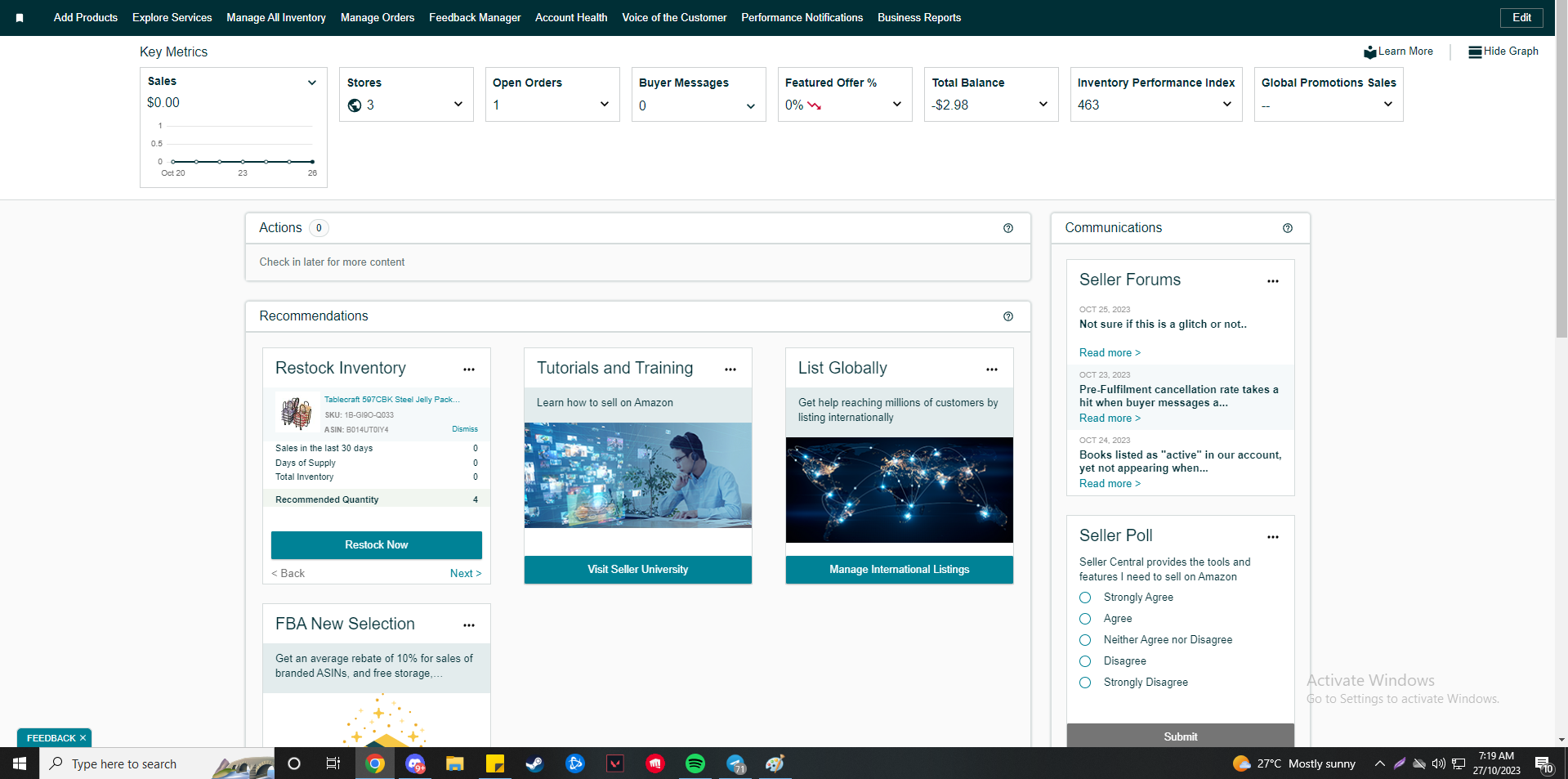Go to Manage All Inventory
This screenshot has height=779, width=1568.
[x=276, y=17]
